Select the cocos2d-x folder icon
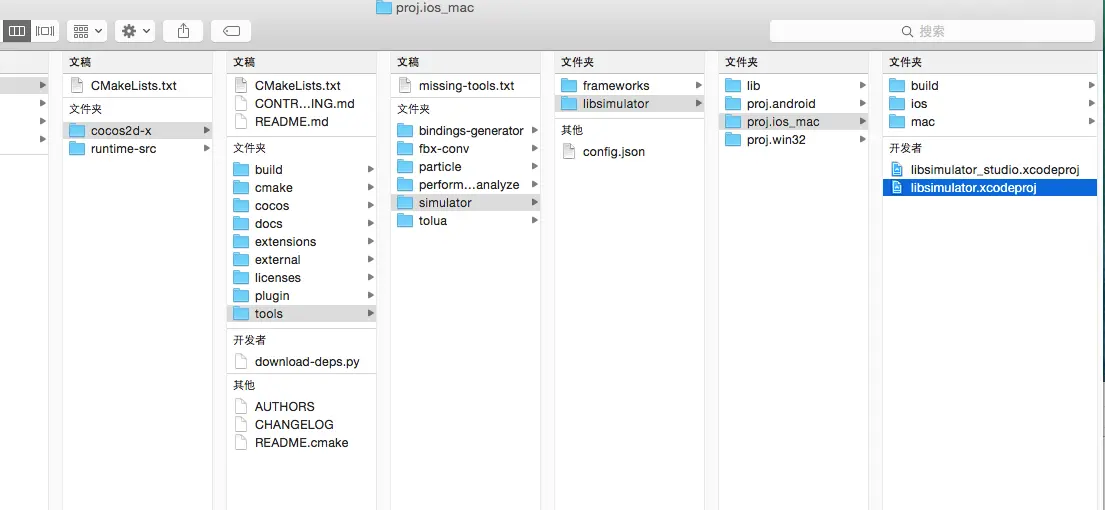Image resolution: width=1105 pixels, height=510 pixels. tap(78, 130)
